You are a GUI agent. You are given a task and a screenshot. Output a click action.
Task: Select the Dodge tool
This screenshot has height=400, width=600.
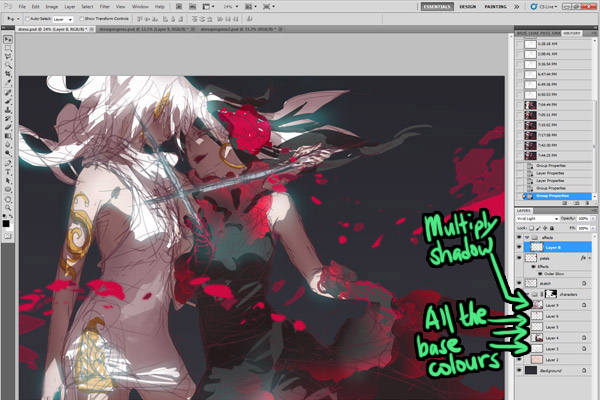point(8,153)
